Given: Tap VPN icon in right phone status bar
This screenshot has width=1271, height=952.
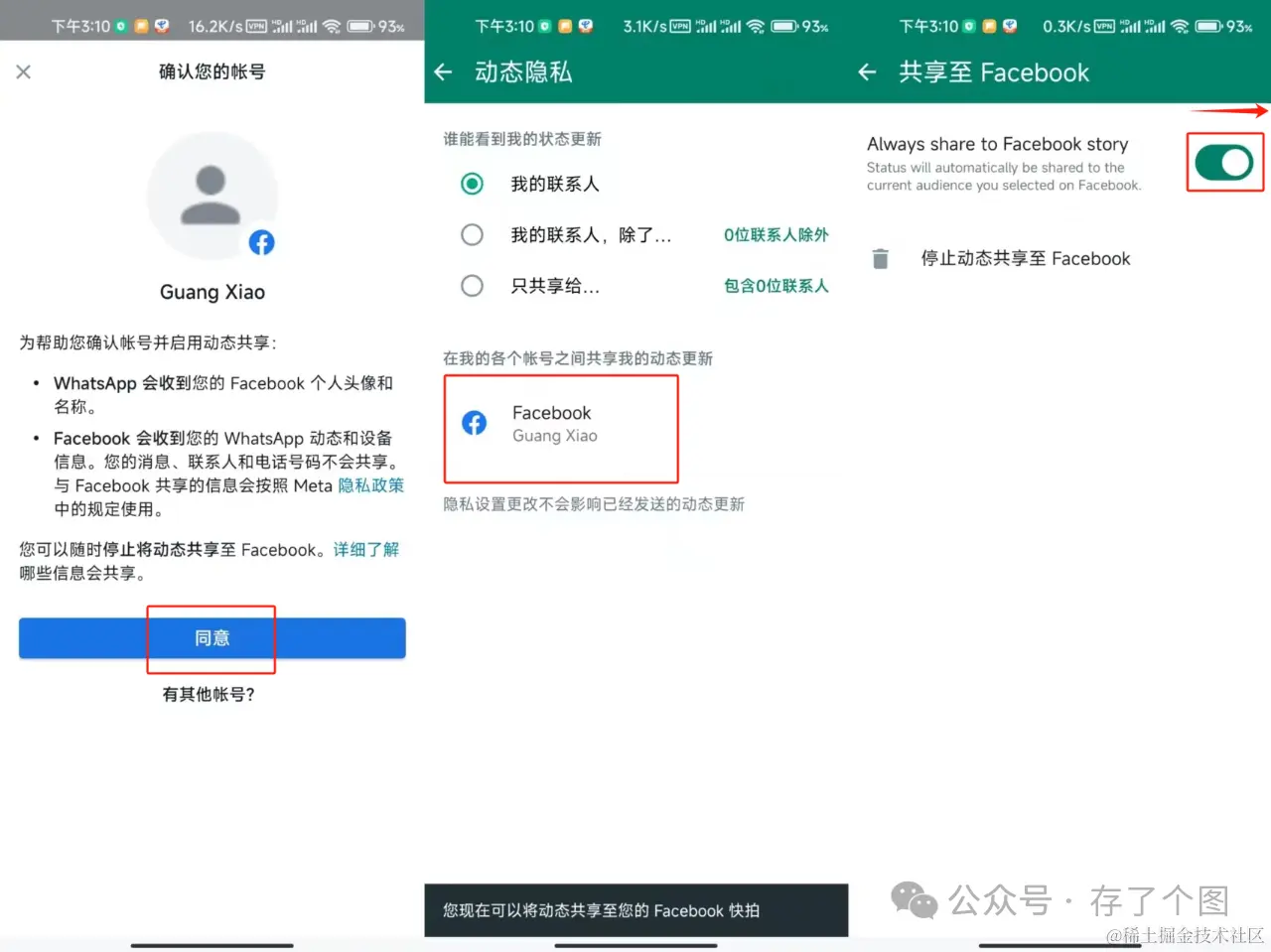Looking at the screenshot, I should click(x=1104, y=27).
